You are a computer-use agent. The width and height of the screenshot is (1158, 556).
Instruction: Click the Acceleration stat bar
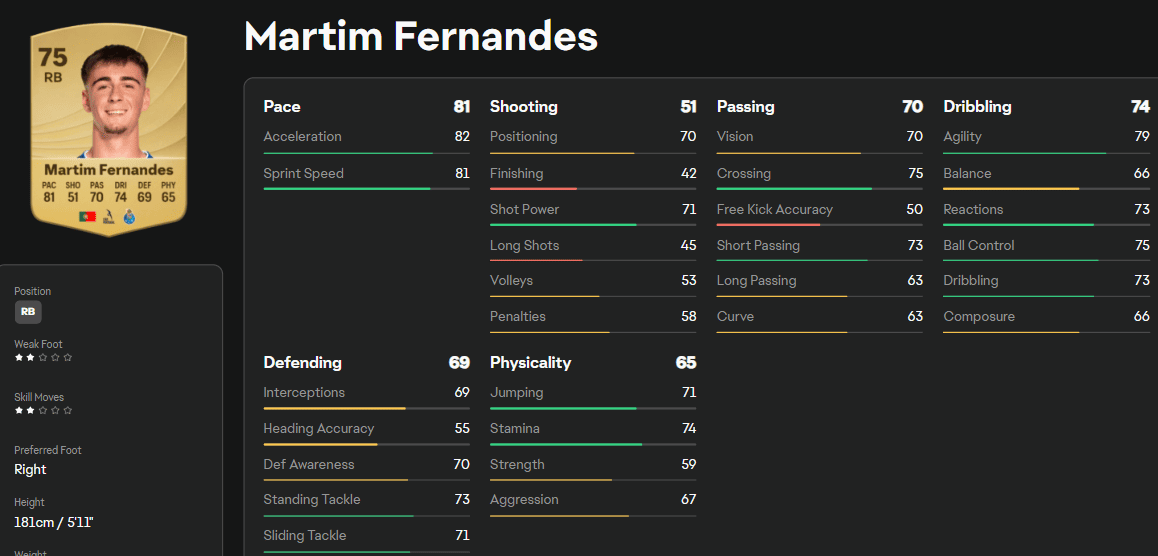[x=366, y=153]
